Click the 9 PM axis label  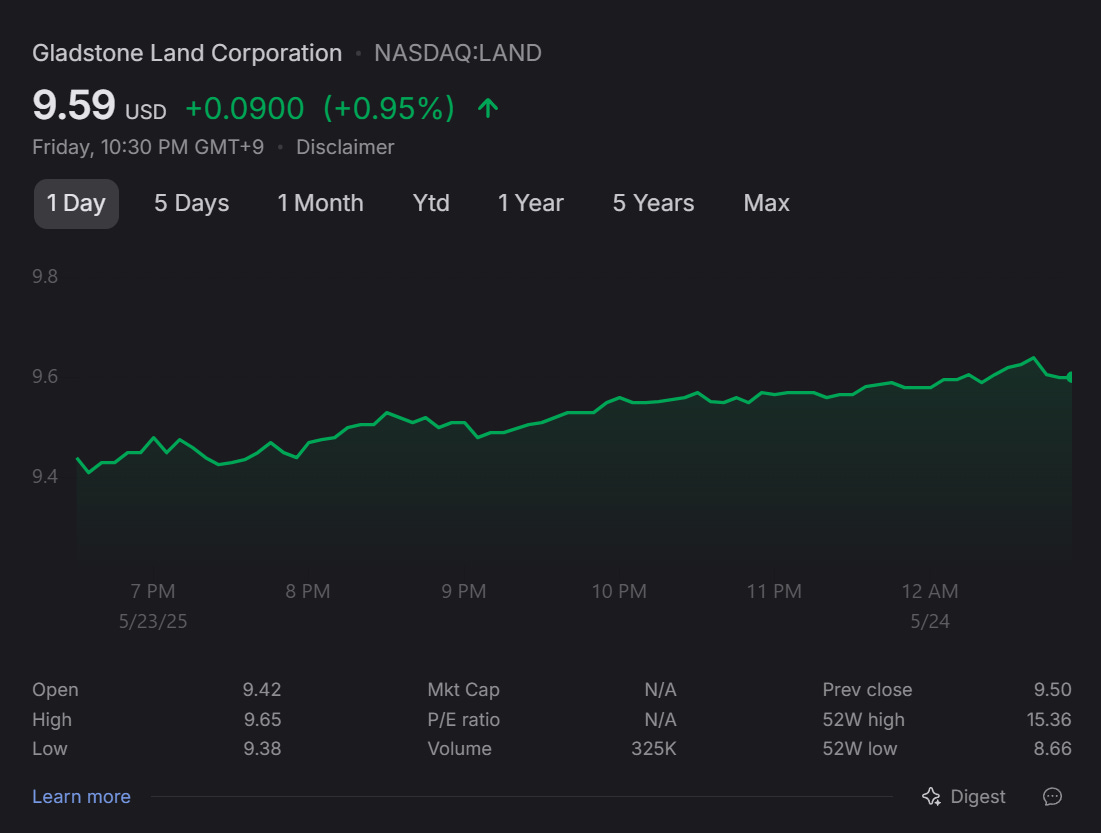pos(463,591)
